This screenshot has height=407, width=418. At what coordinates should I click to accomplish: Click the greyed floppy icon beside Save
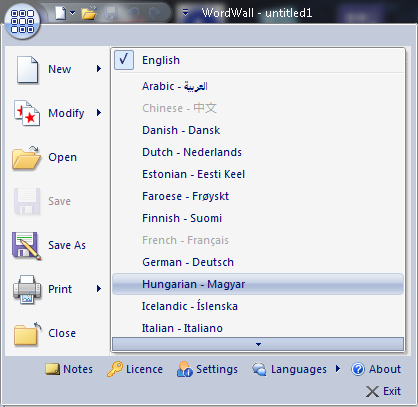point(27,201)
